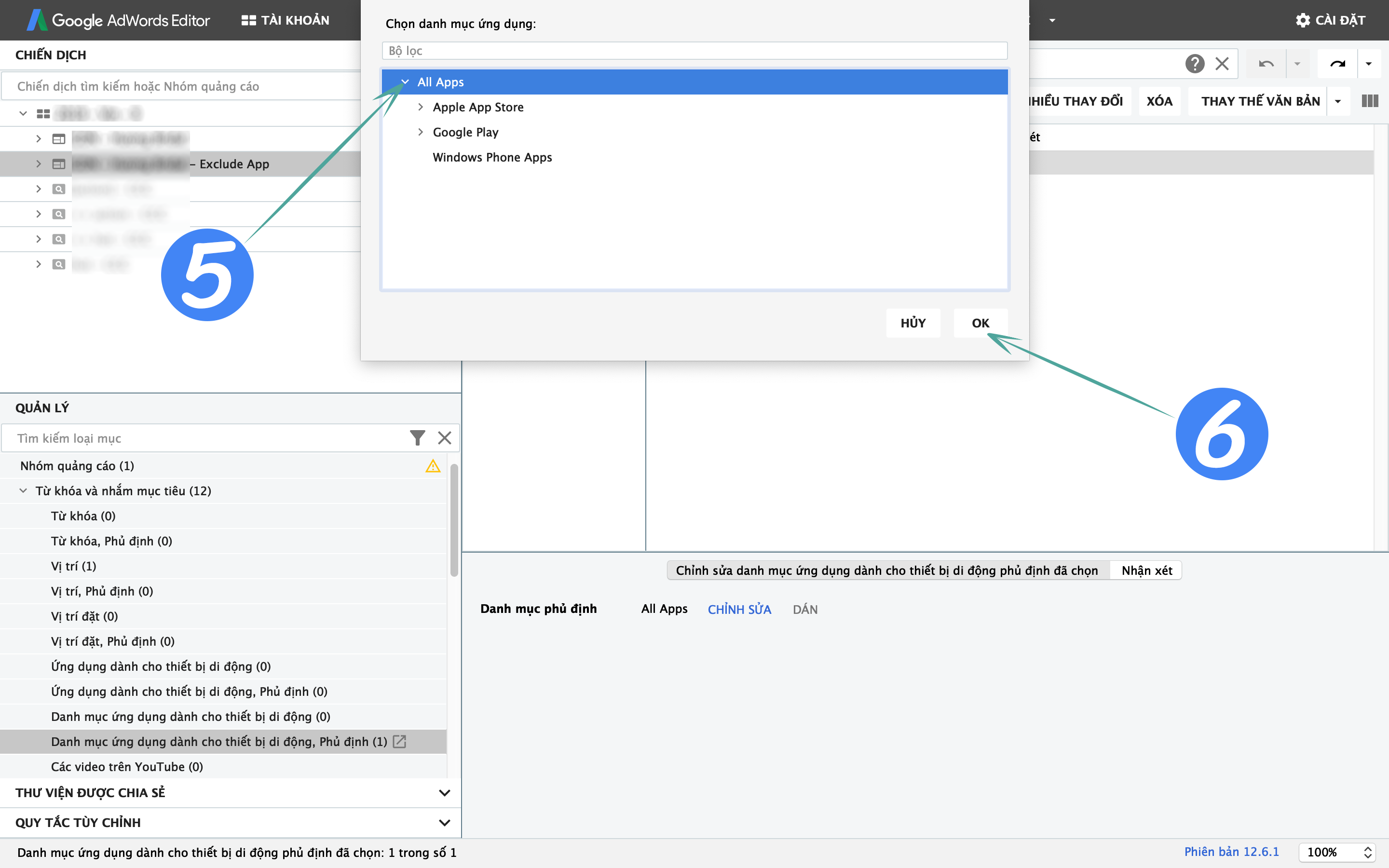Clear the search with the X icon beside help

point(1222,63)
